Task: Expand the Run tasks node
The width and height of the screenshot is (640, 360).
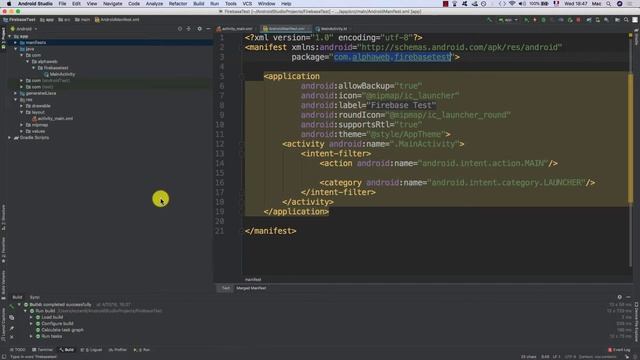Action: click(x=31, y=336)
